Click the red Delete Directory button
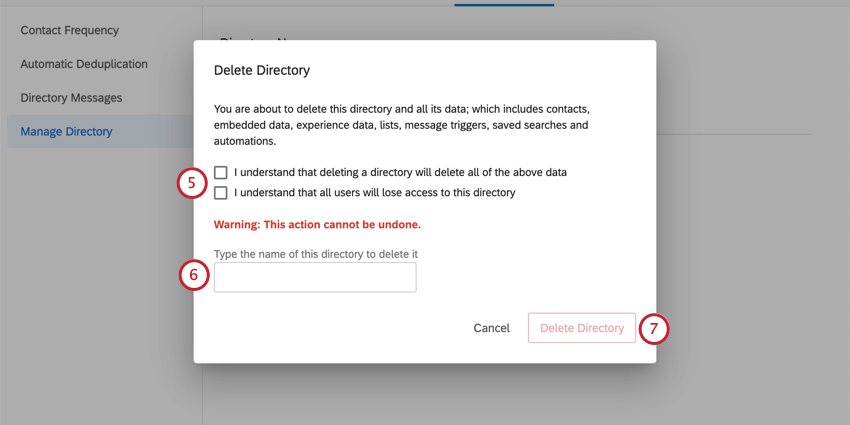850x425 pixels. (x=582, y=328)
